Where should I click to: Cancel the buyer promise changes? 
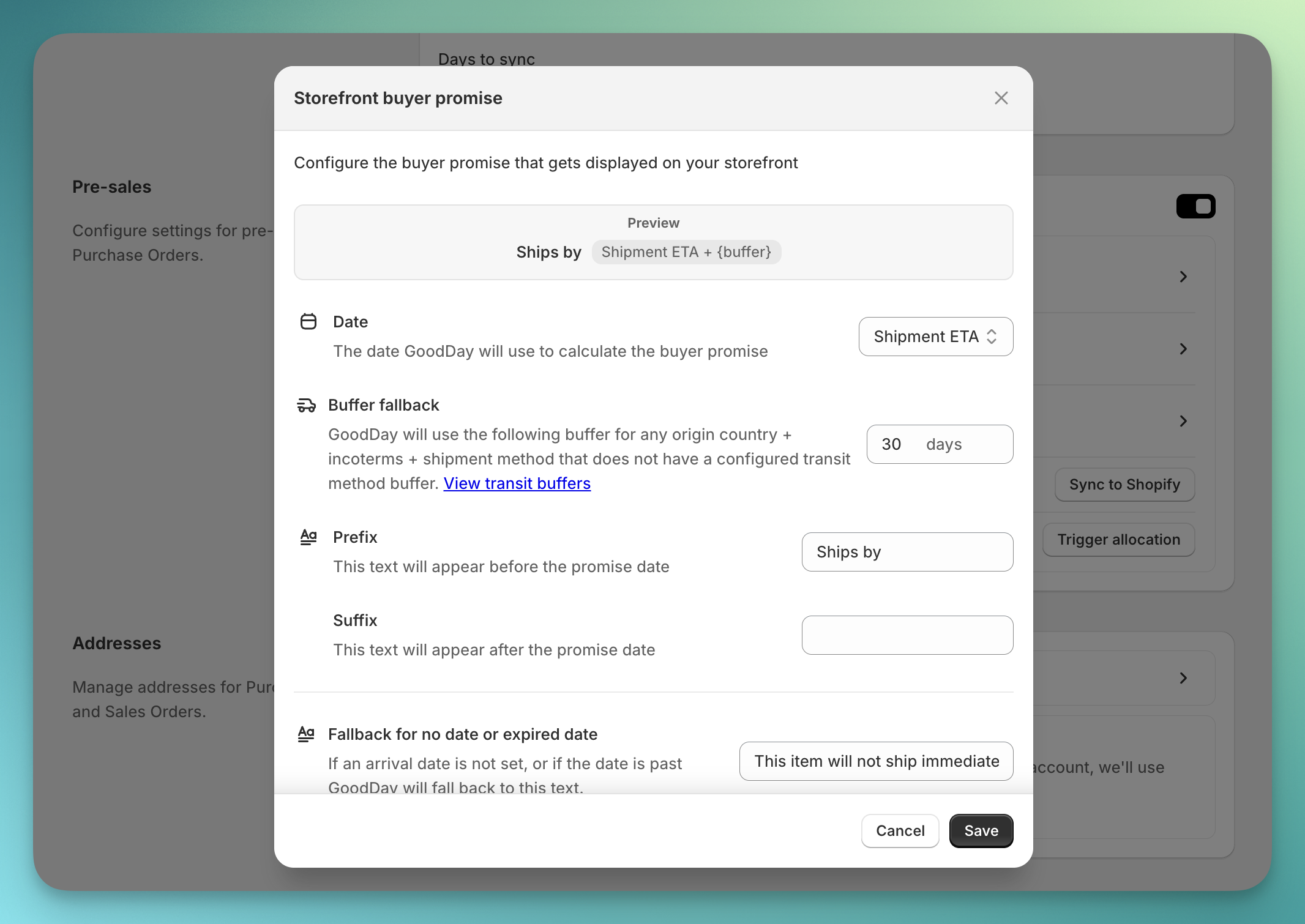[x=900, y=831]
